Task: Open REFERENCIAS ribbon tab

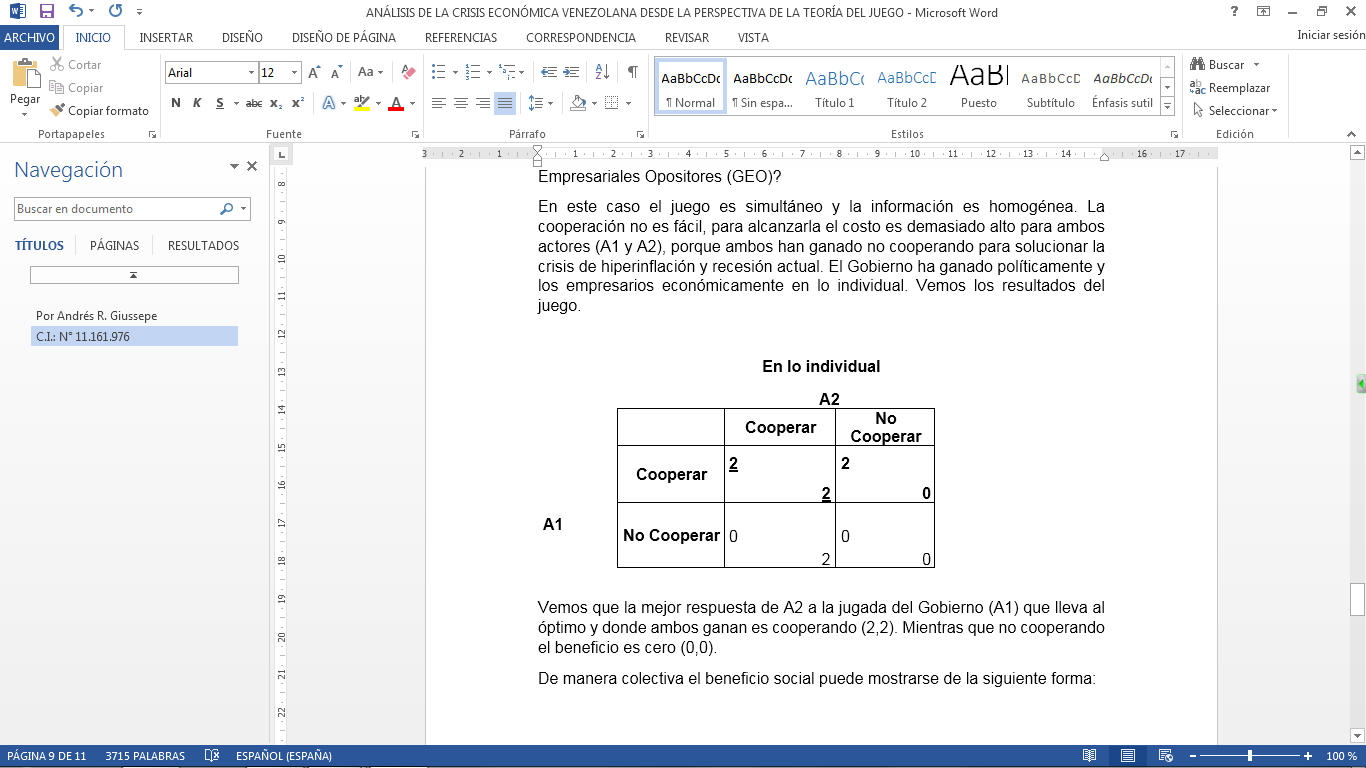Action: coord(461,38)
